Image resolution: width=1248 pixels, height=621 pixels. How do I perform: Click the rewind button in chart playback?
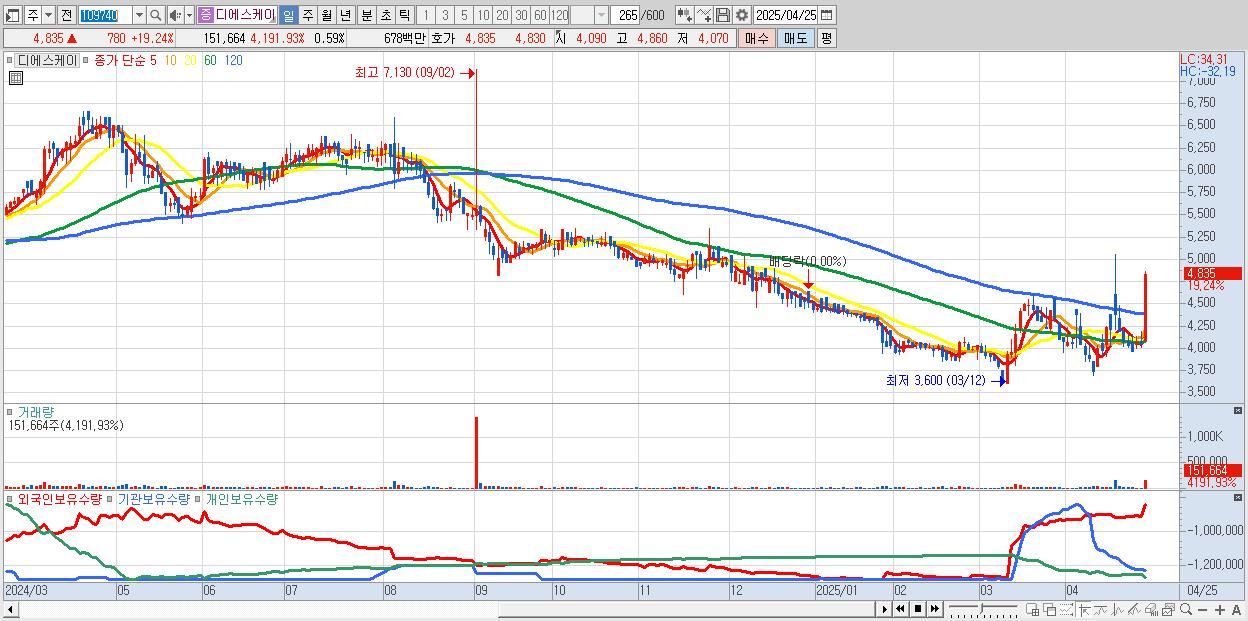pyautogui.click(x=900, y=609)
